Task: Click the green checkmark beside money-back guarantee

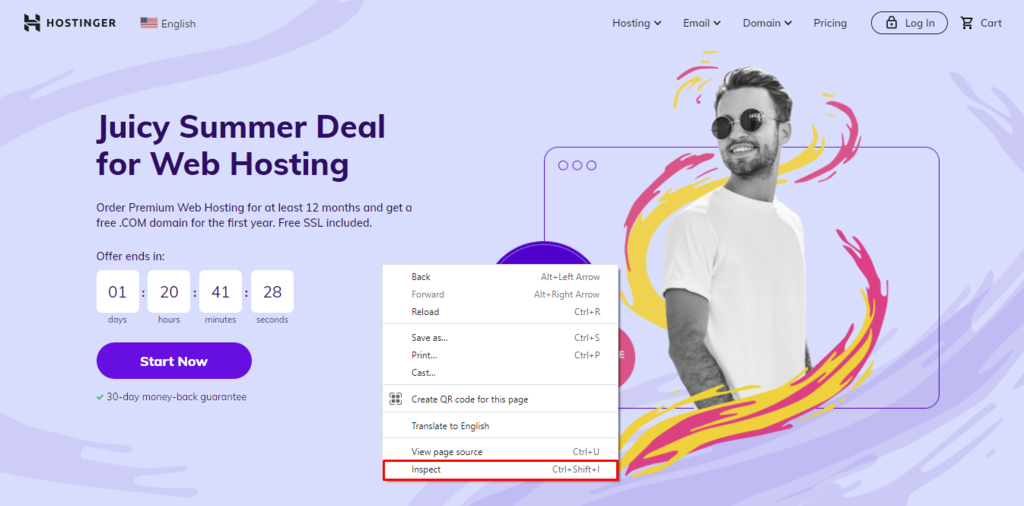Action: pos(100,397)
